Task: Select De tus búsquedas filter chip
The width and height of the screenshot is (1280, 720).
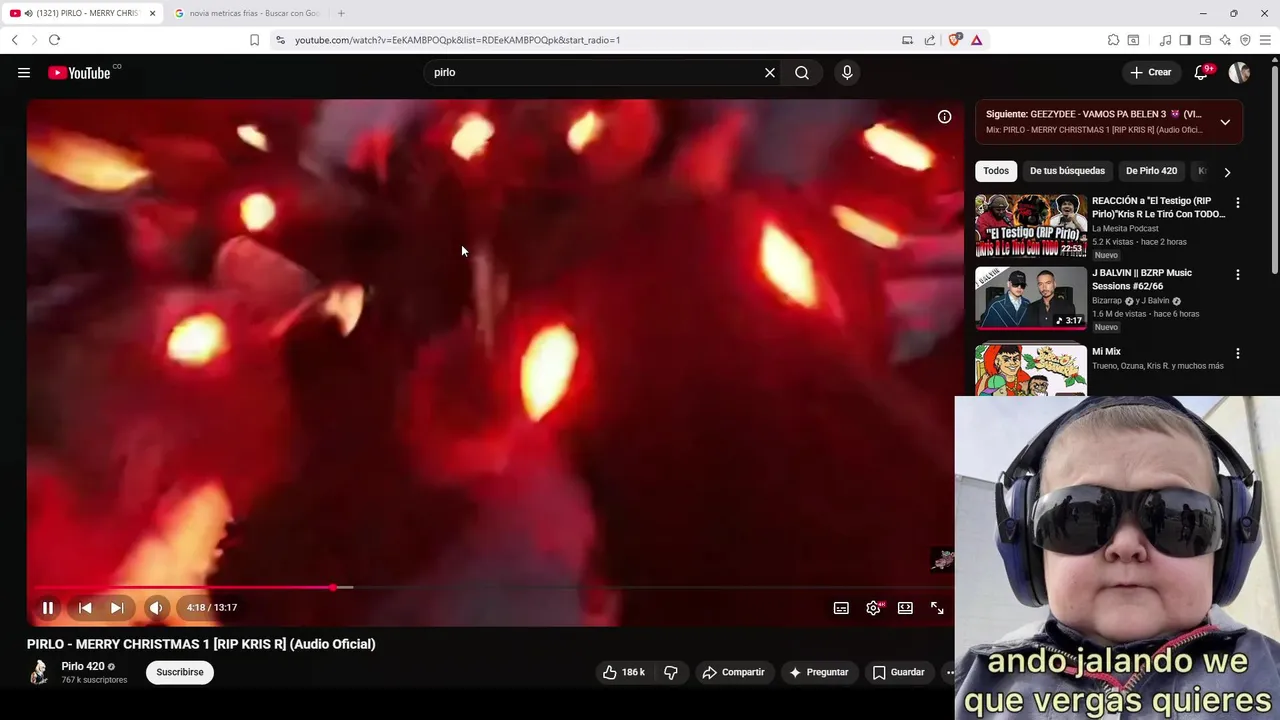Action: click(1067, 171)
